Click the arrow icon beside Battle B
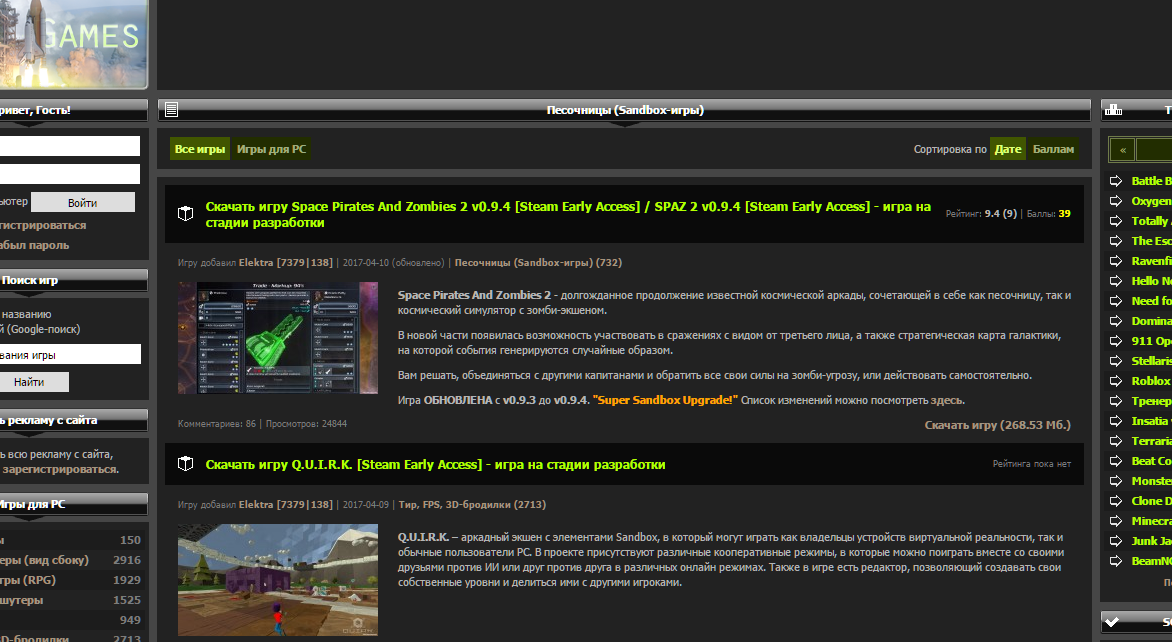 click(1116, 181)
